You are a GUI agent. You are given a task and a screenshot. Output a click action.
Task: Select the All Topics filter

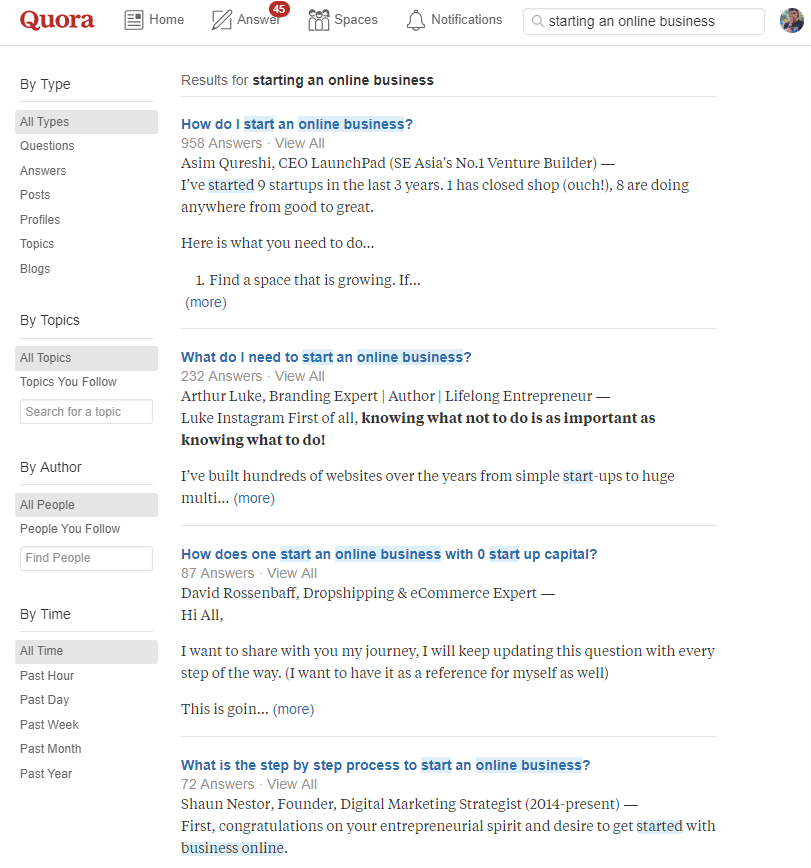pyautogui.click(x=86, y=358)
